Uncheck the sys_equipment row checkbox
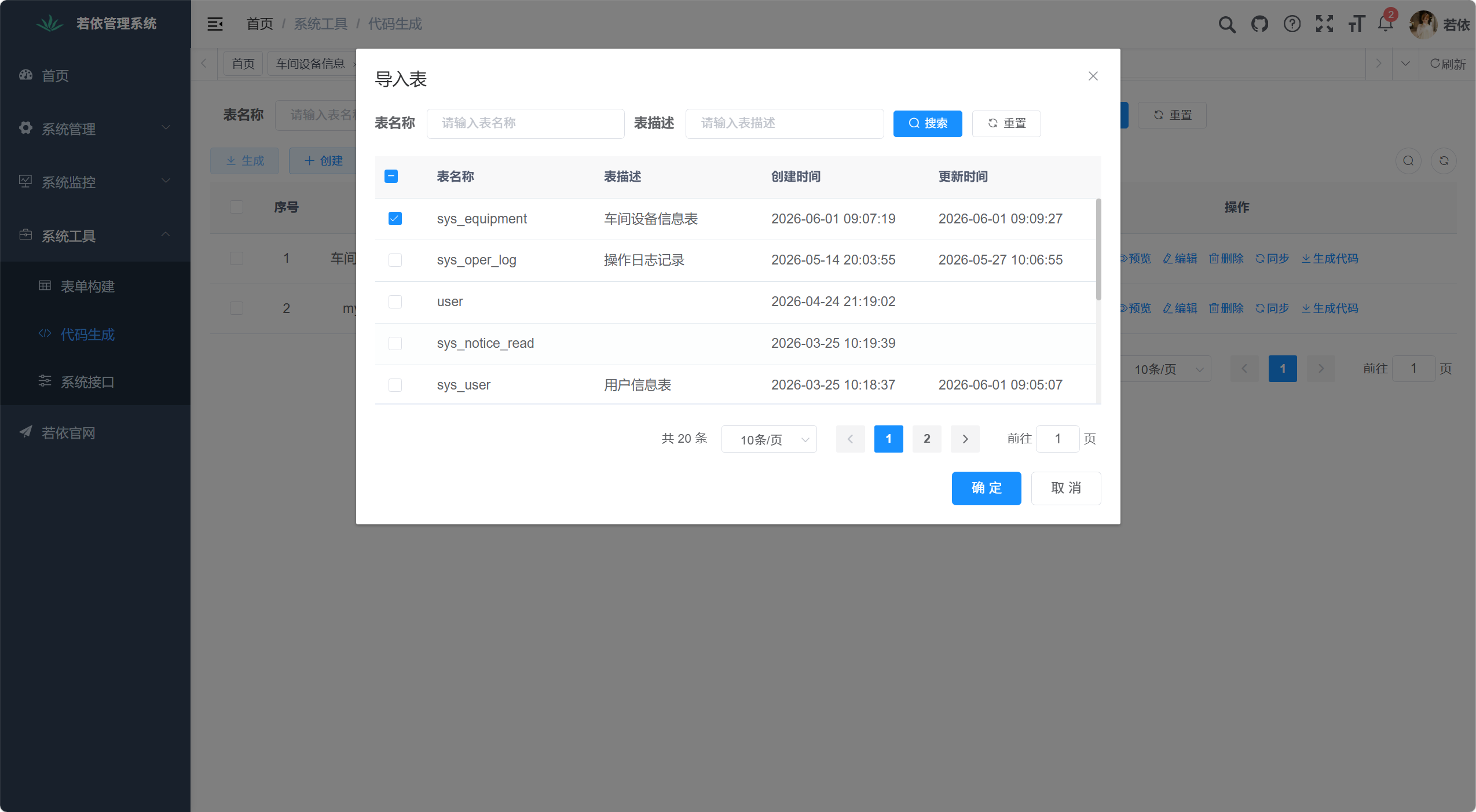 pyautogui.click(x=395, y=219)
